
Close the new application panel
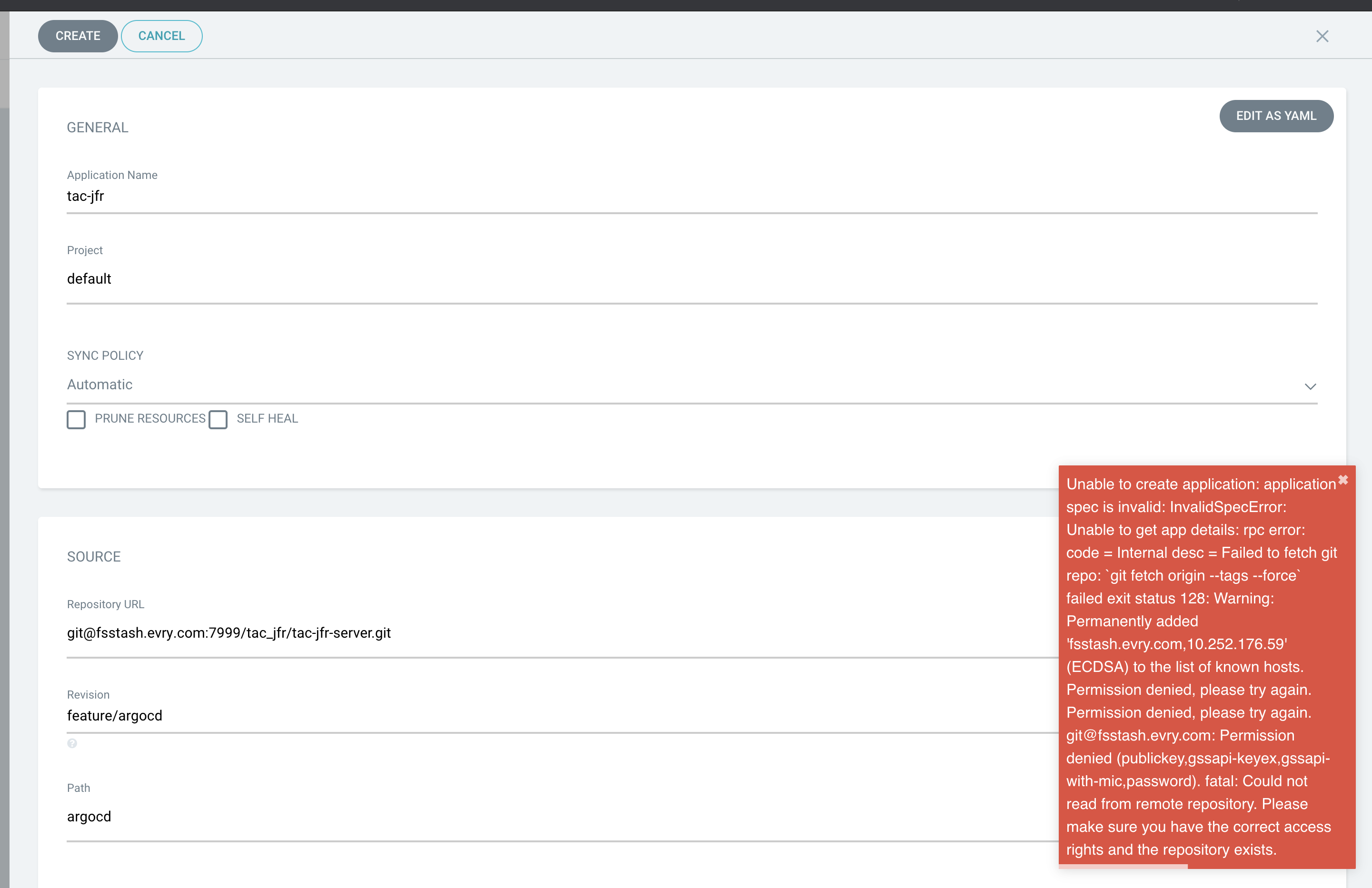1322,36
